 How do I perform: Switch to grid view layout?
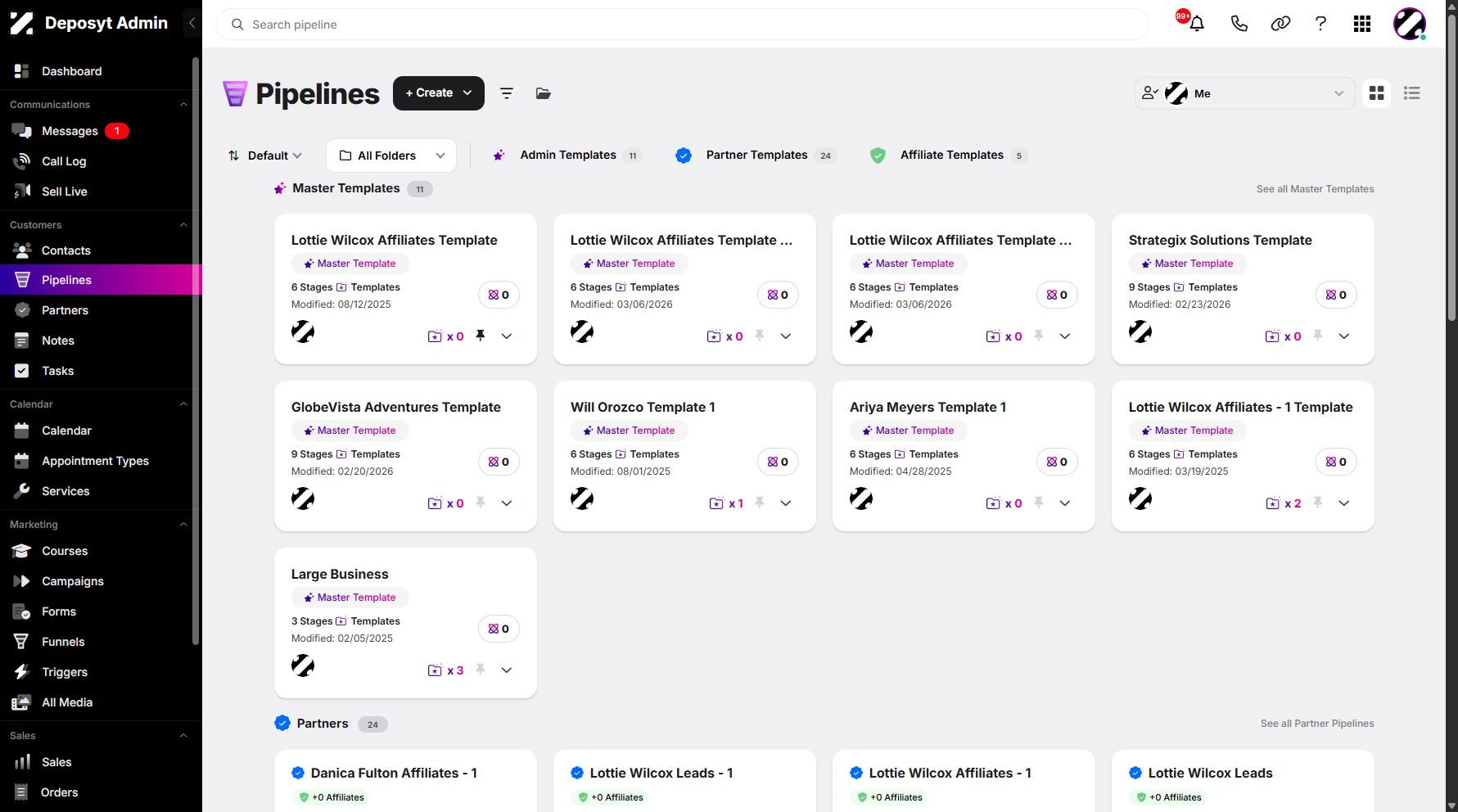[1377, 93]
